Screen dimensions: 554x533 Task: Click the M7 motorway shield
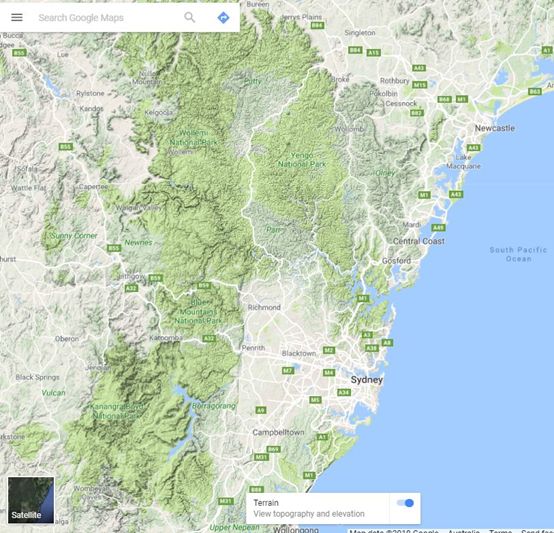[x=288, y=371]
